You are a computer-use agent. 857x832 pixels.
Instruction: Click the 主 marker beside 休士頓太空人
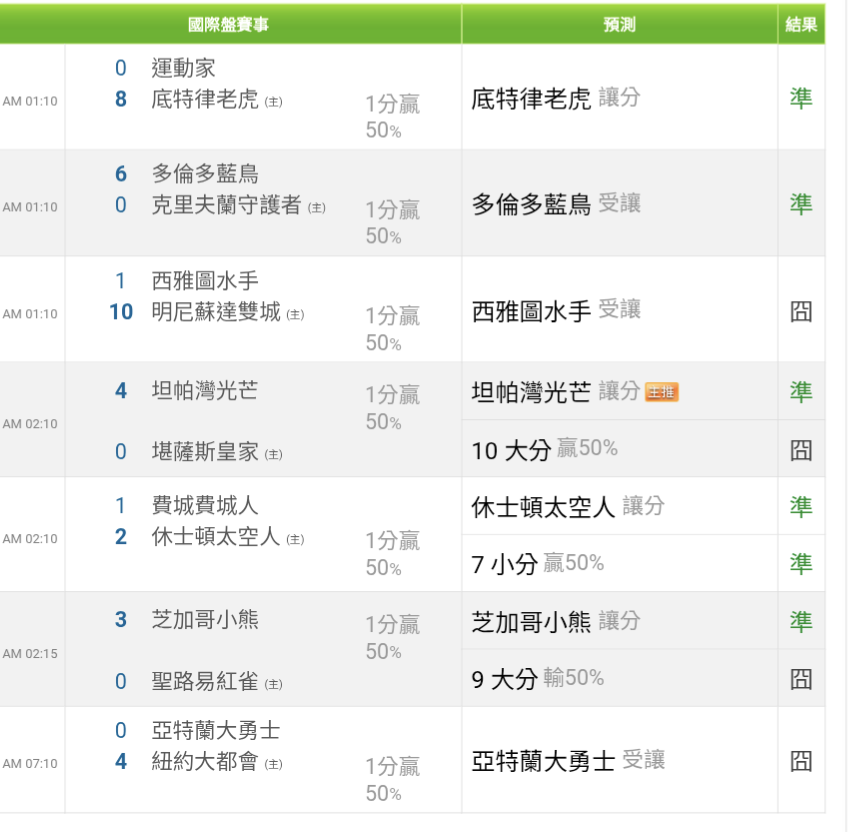295,539
